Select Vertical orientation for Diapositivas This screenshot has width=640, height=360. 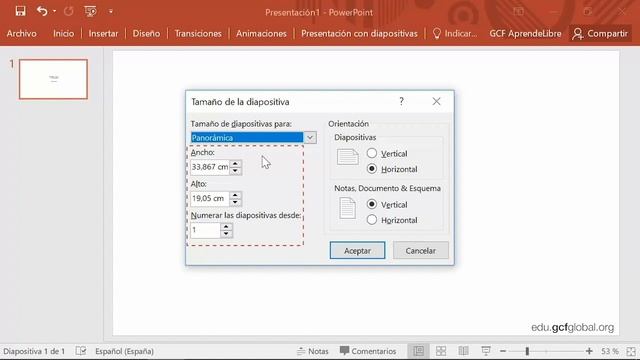point(371,153)
